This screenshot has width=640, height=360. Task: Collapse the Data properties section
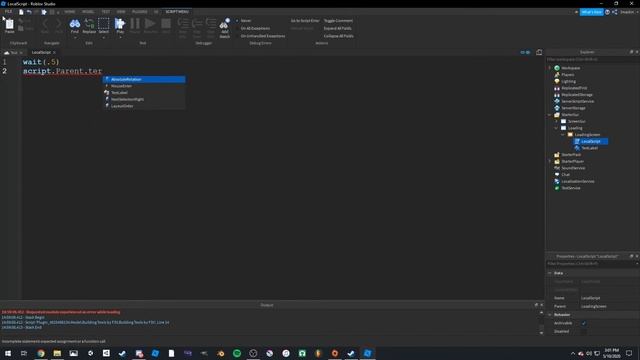pos(550,273)
